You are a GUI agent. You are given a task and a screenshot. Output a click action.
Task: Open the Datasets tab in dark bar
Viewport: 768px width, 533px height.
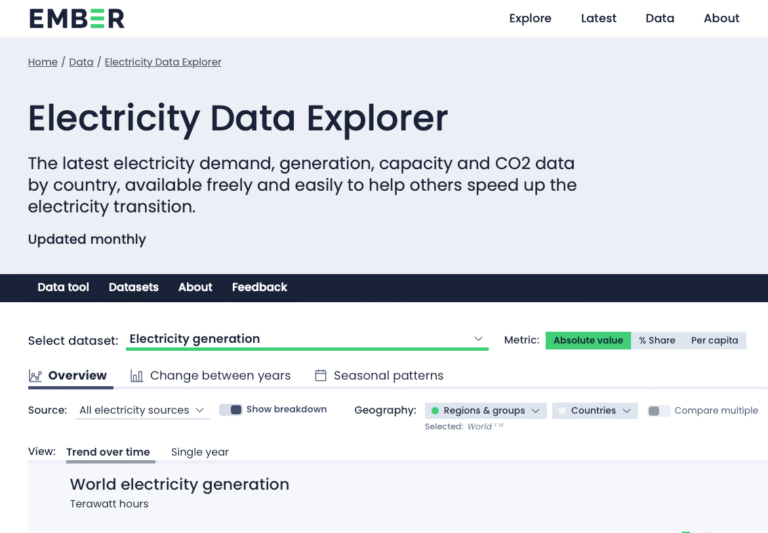[x=133, y=287]
